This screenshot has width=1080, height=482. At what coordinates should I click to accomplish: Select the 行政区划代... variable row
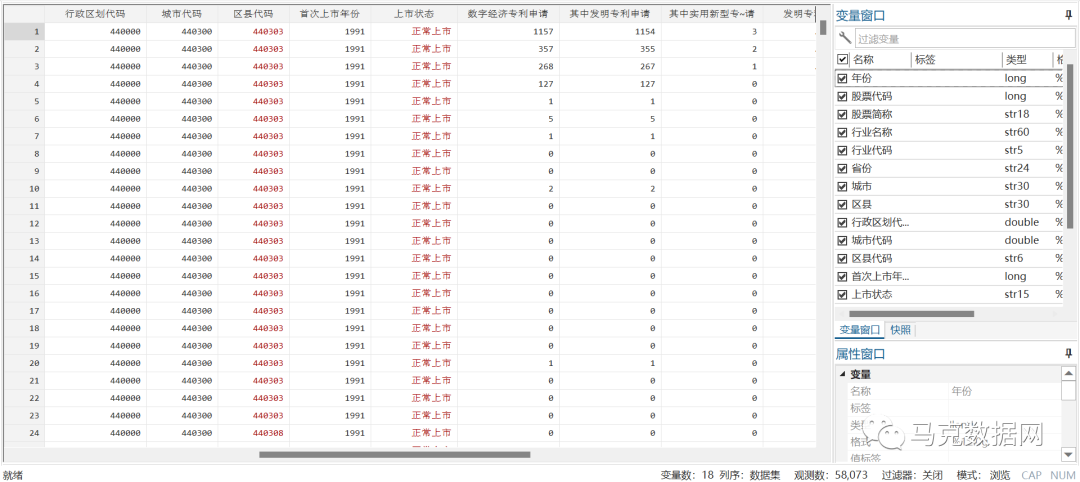pyautogui.click(x=951, y=222)
